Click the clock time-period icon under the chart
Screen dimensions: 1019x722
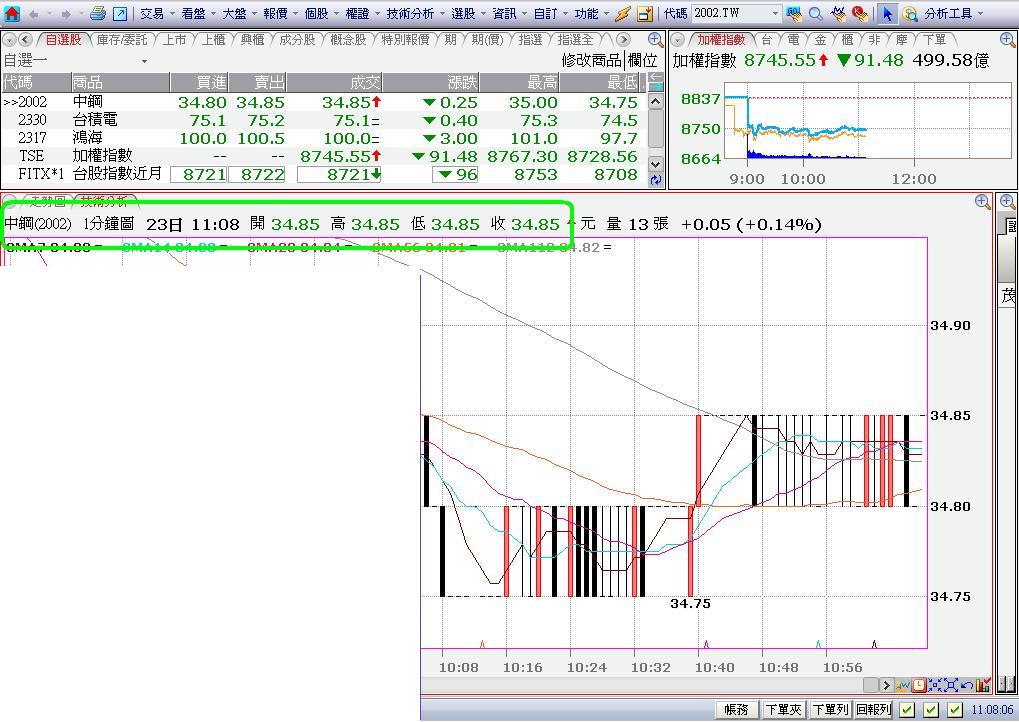(x=919, y=685)
